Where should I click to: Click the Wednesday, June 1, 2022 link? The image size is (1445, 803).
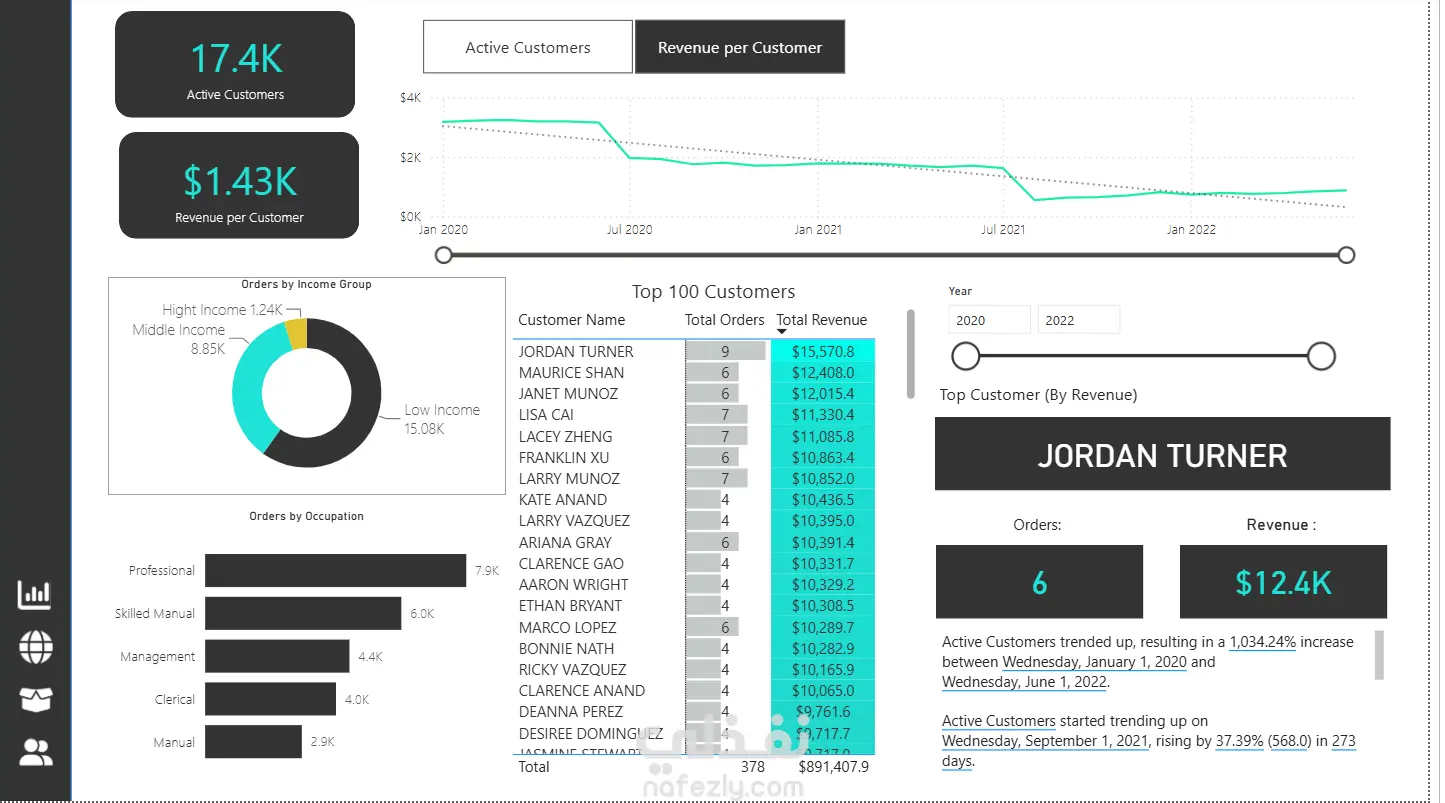coord(1023,682)
